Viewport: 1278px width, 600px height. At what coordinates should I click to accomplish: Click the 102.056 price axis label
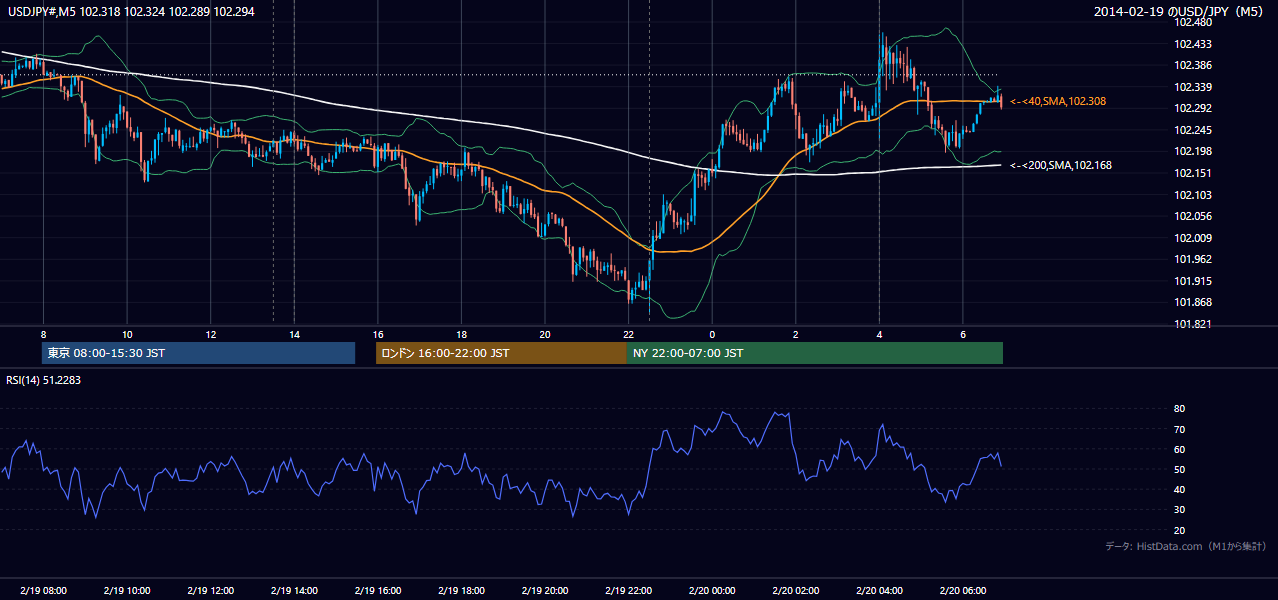tap(1193, 216)
